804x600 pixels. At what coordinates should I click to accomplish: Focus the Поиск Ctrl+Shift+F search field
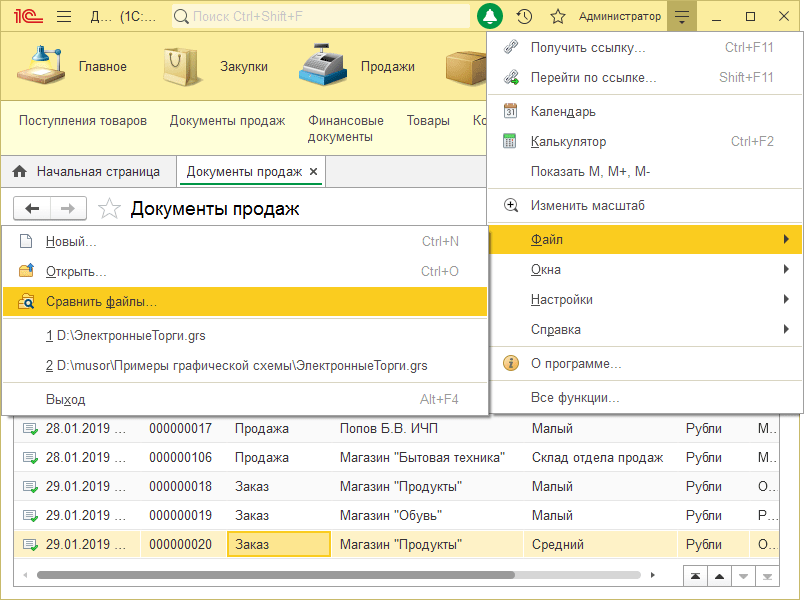[321, 16]
